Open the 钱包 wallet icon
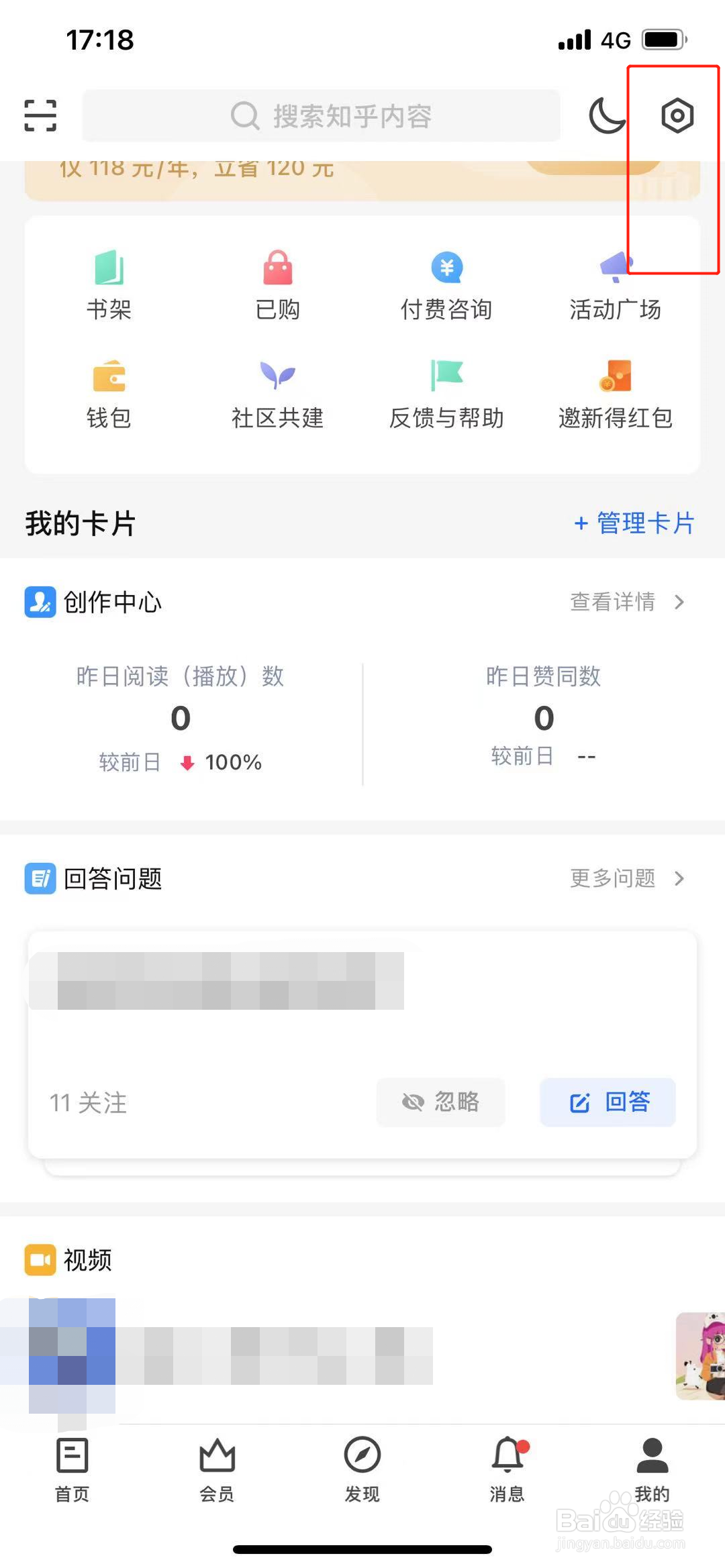 (x=109, y=376)
